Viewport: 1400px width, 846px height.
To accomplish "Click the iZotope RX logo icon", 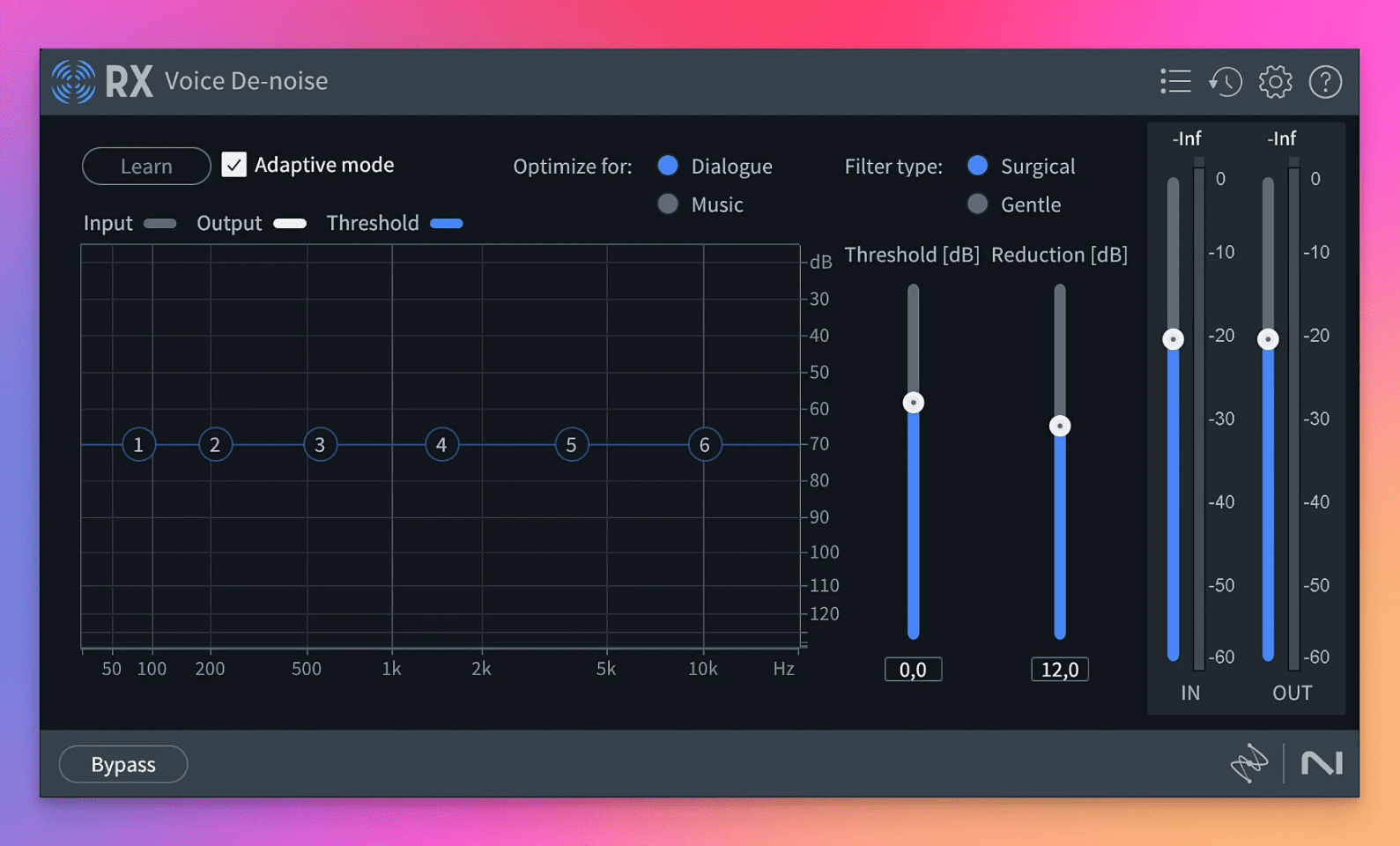I will click(x=73, y=81).
